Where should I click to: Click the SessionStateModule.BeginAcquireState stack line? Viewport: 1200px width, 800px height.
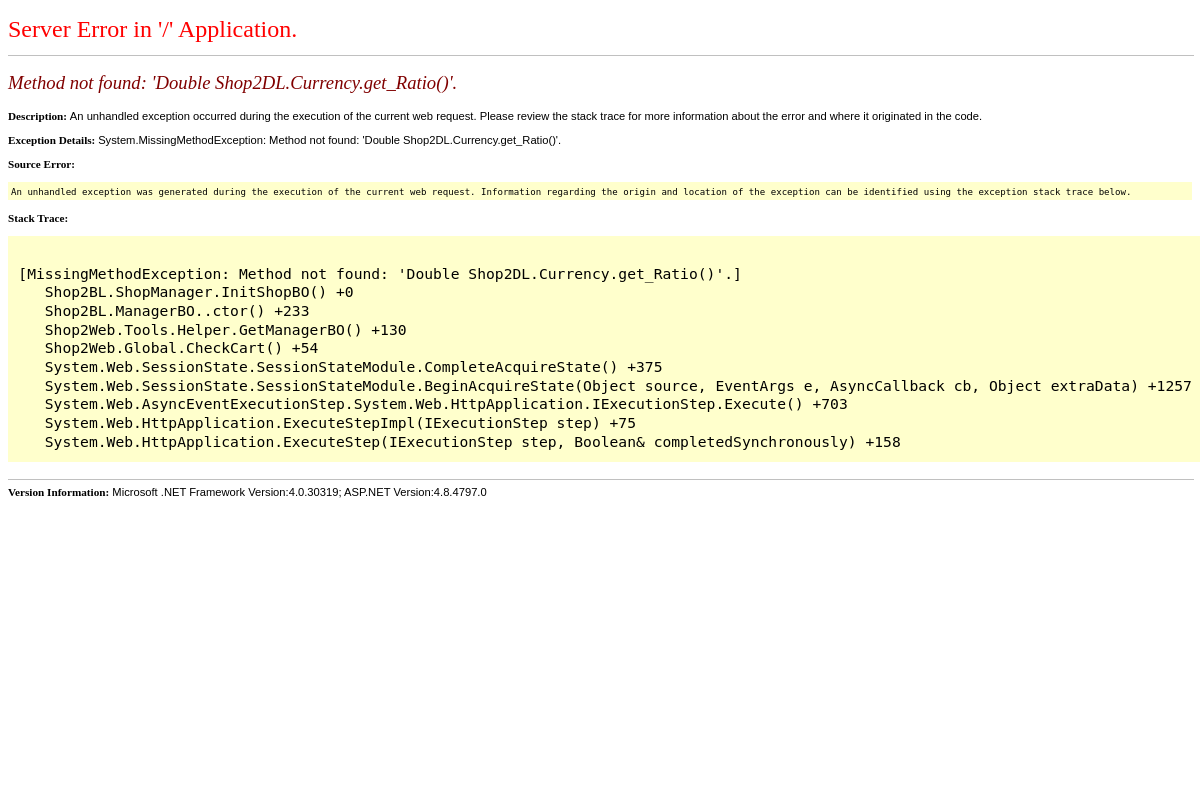pyautogui.click(x=617, y=386)
